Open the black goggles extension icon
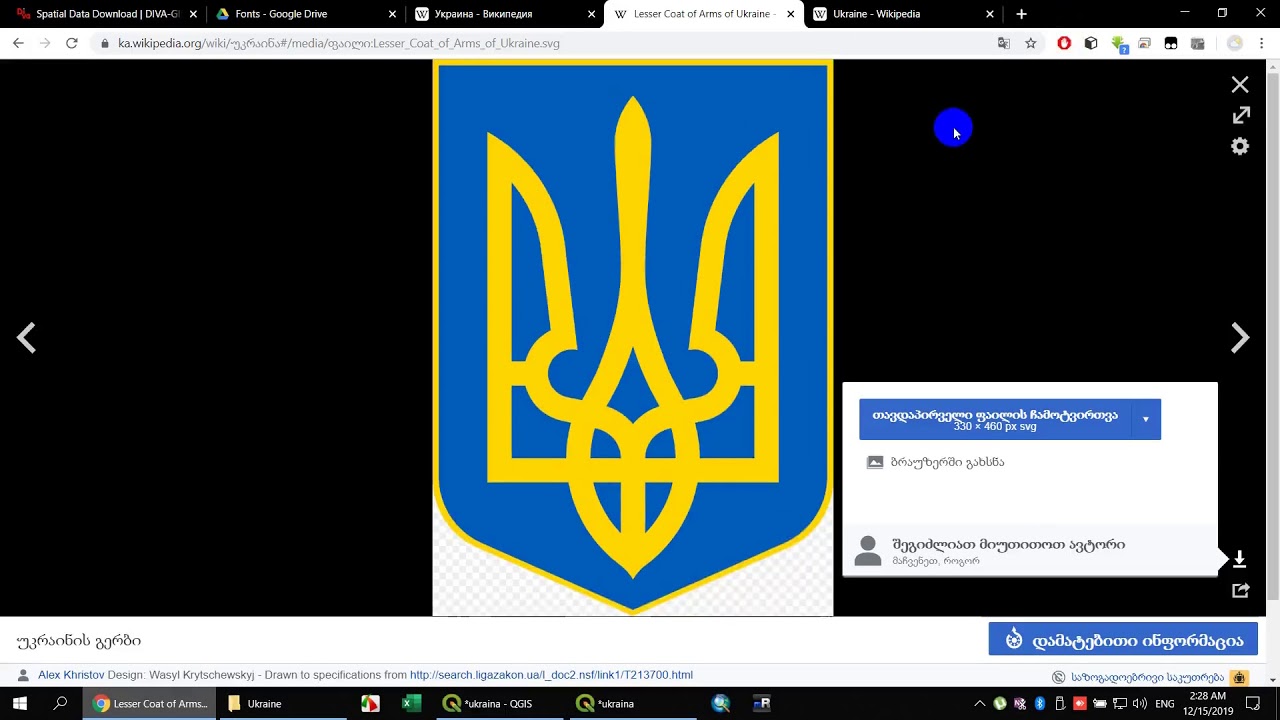 [x=1171, y=43]
